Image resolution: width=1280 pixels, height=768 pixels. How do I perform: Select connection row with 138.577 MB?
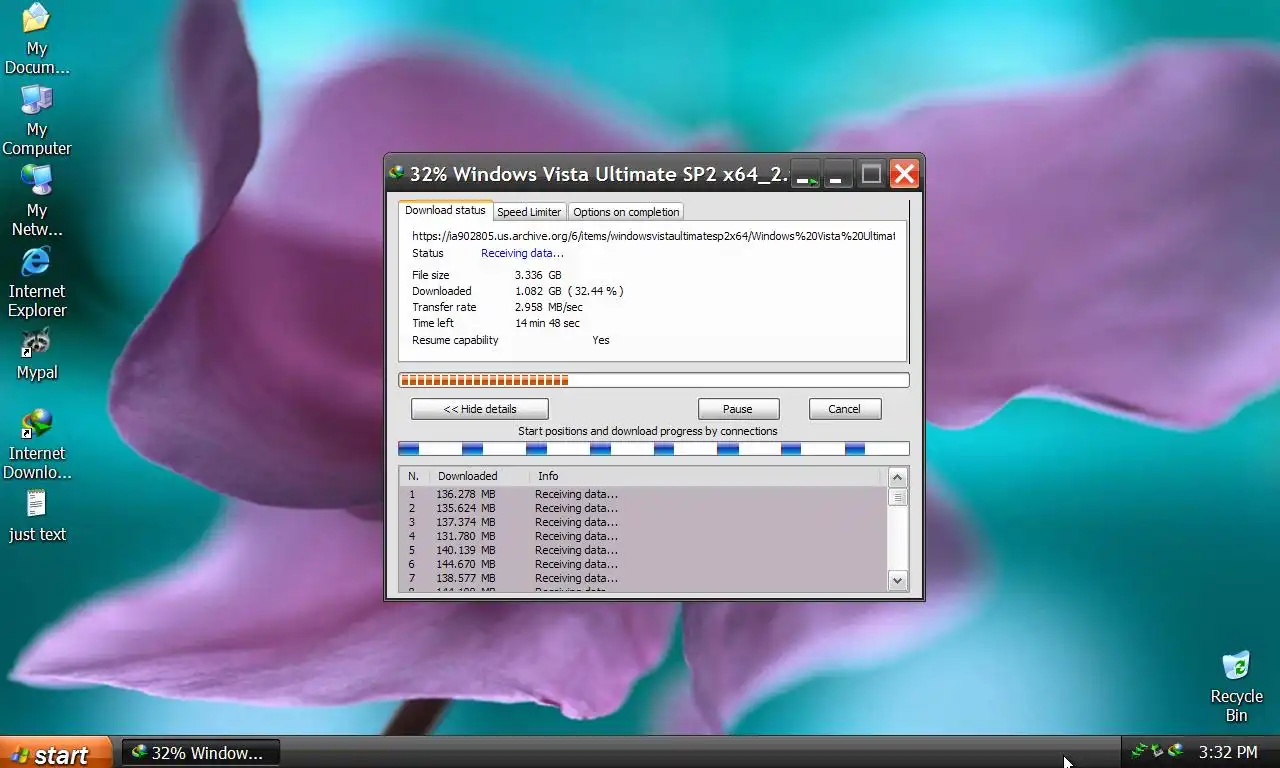(643, 578)
